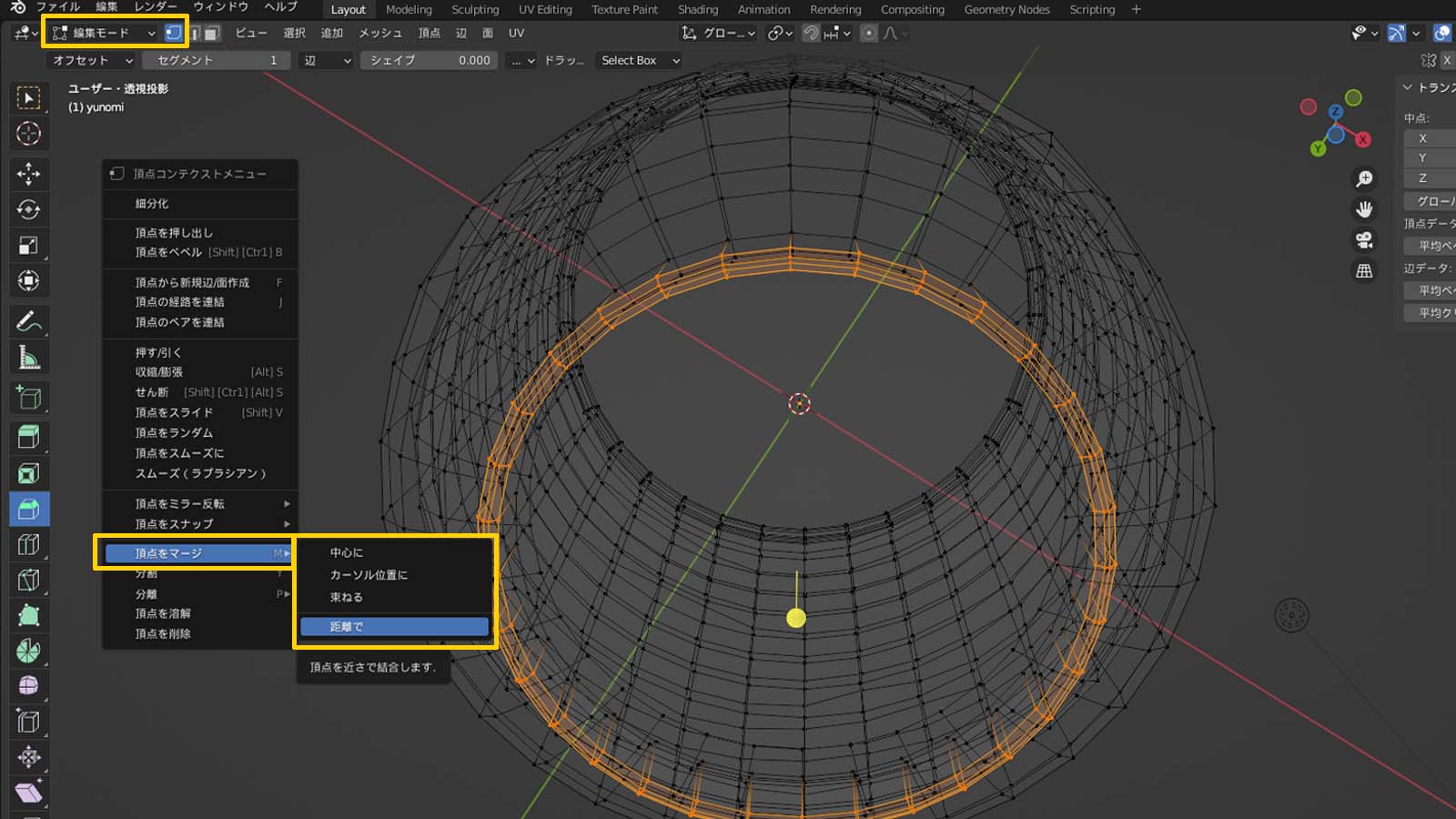This screenshot has width=1456, height=819.
Task: Expand the オフセット width type dropdown
Action: click(x=91, y=60)
